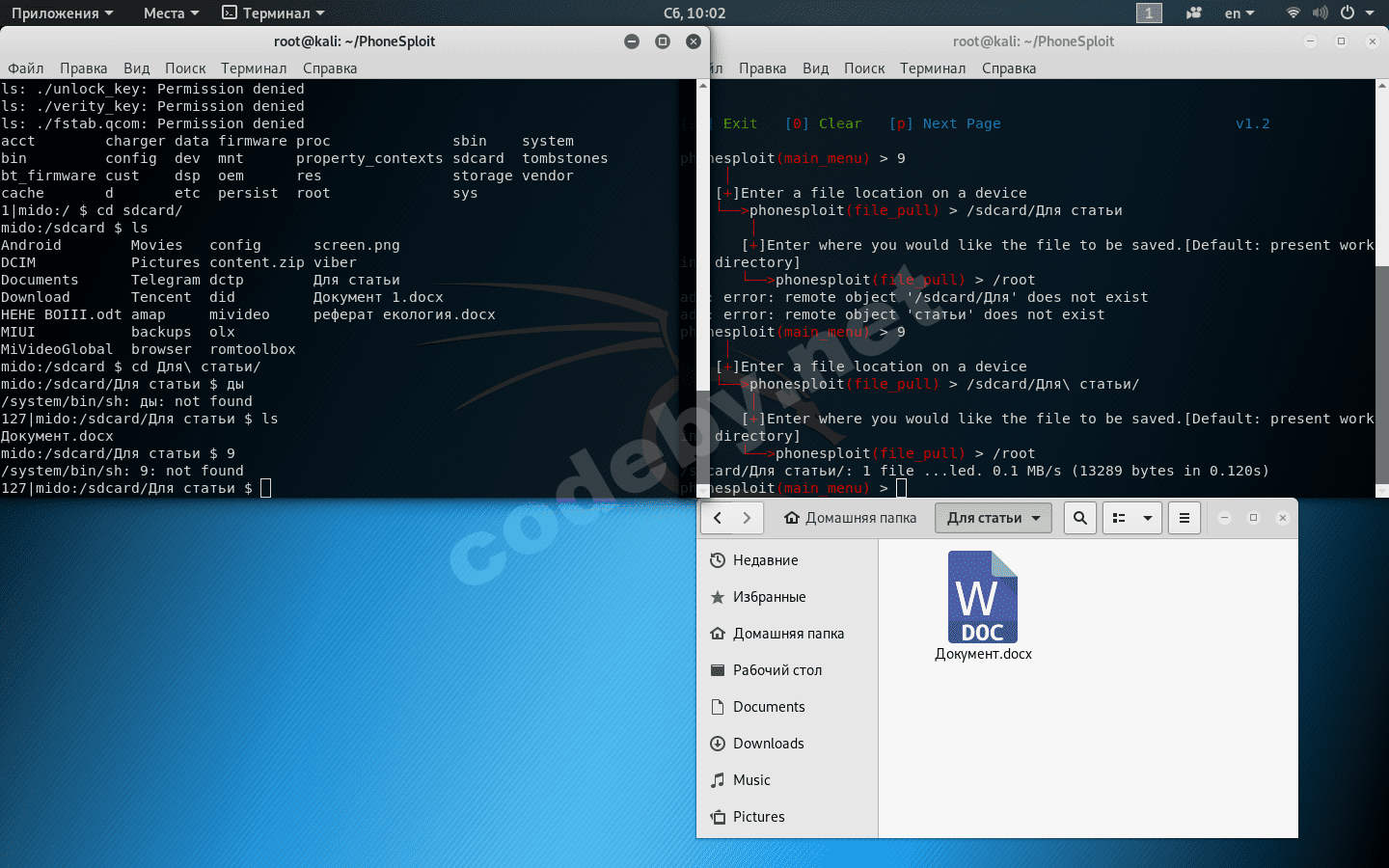Viewport: 1389px width, 868px height.
Task: Click the video camera icon in the top bar
Action: click(x=1194, y=13)
